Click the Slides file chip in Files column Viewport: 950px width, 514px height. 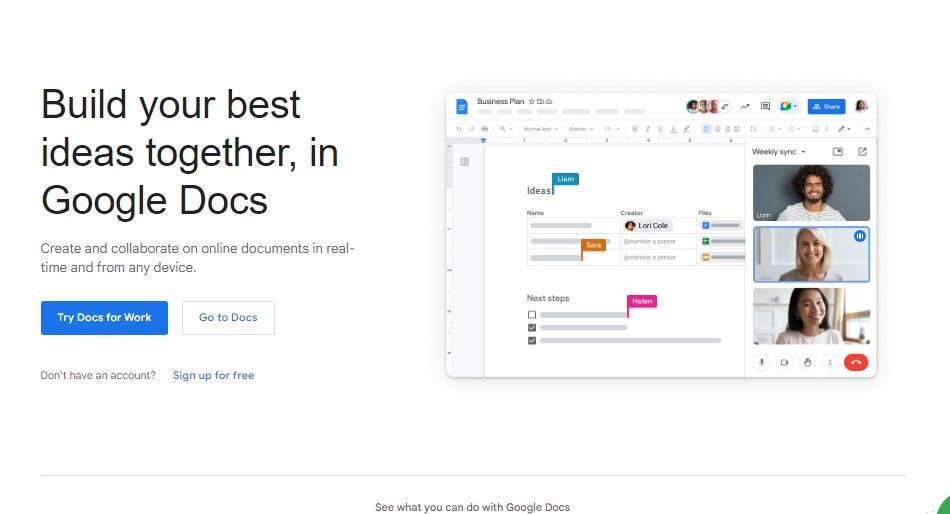pos(722,257)
